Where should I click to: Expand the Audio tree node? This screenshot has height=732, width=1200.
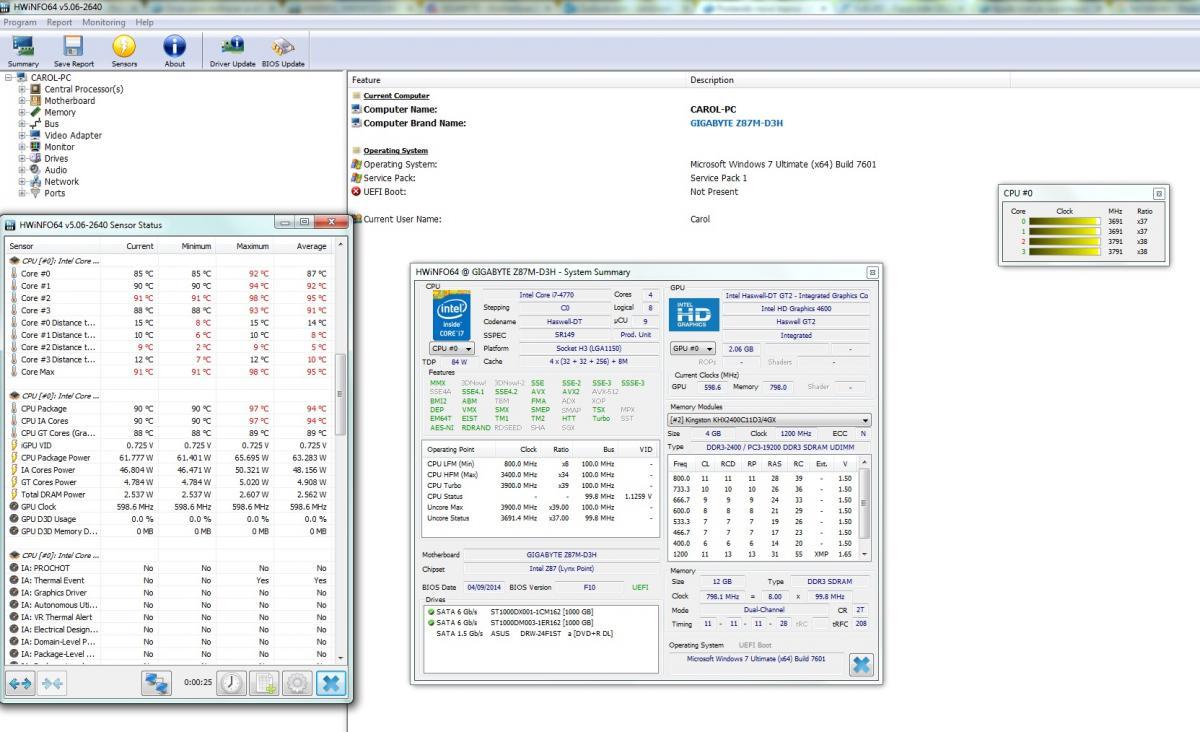pos(22,170)
